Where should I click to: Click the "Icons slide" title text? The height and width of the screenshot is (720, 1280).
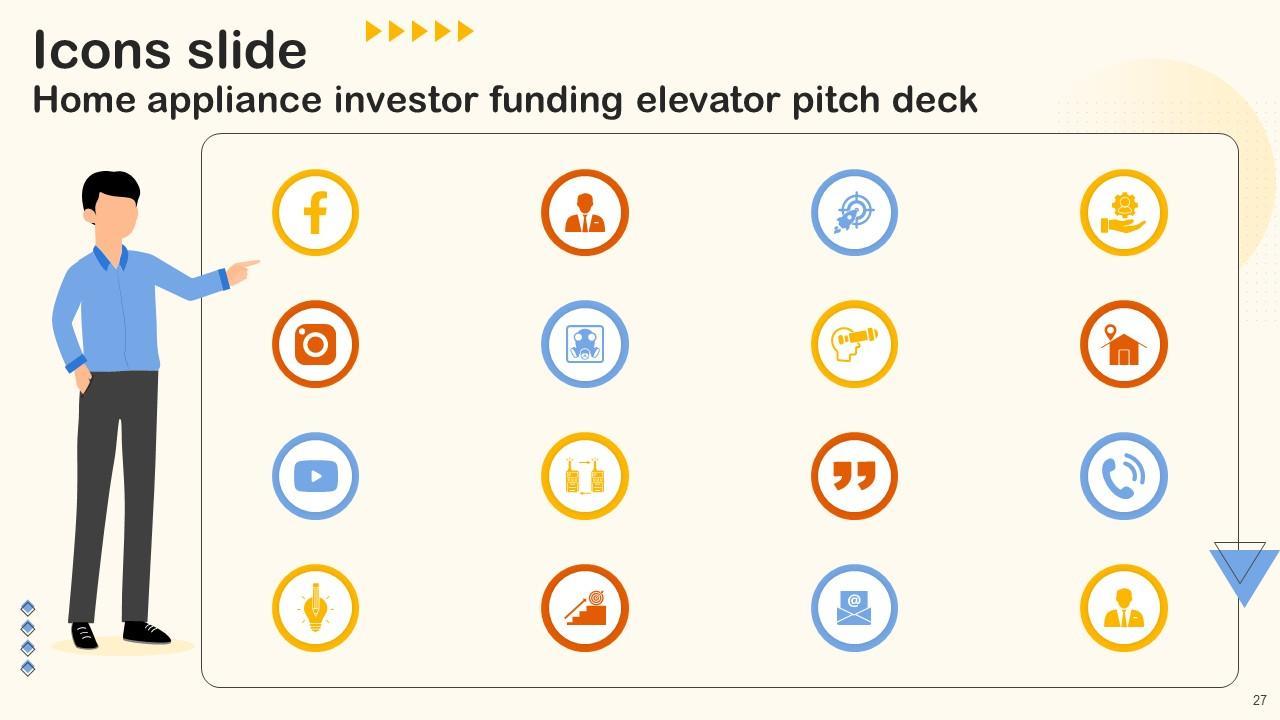tap(170, 50)
